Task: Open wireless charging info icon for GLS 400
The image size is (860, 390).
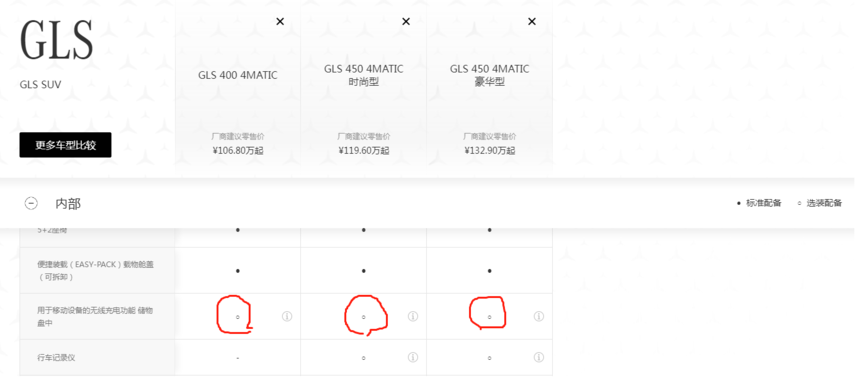Action: click(287, 316)
